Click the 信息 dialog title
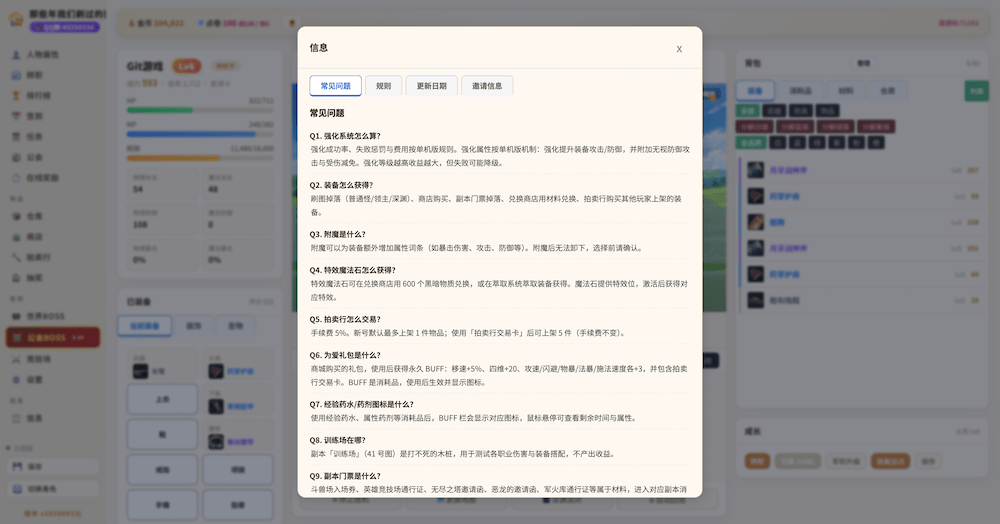The width and height of the screenshot is (1000, 524). [x=319, y=48]
